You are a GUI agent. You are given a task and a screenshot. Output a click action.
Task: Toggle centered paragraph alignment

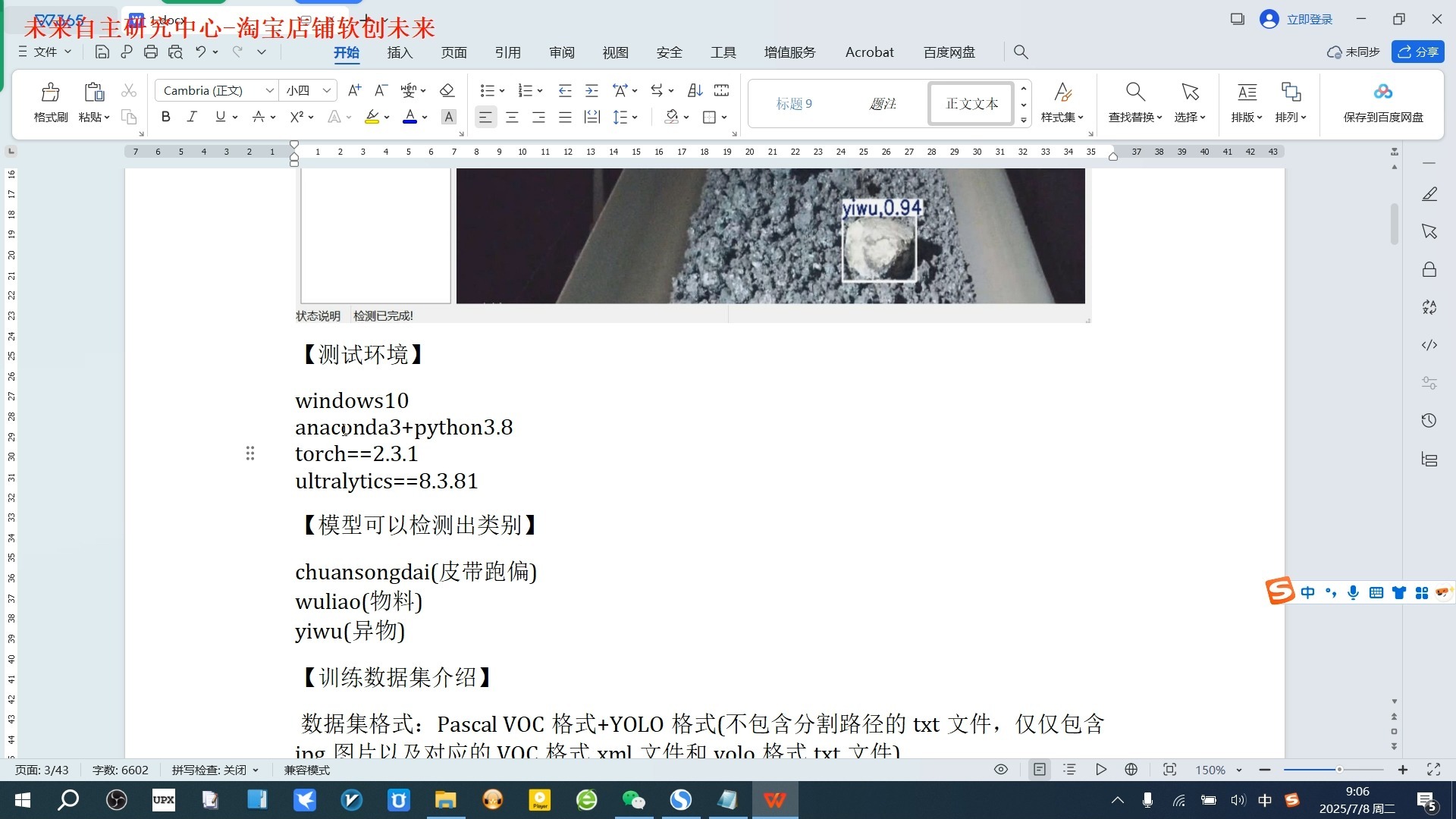point(512,117)
